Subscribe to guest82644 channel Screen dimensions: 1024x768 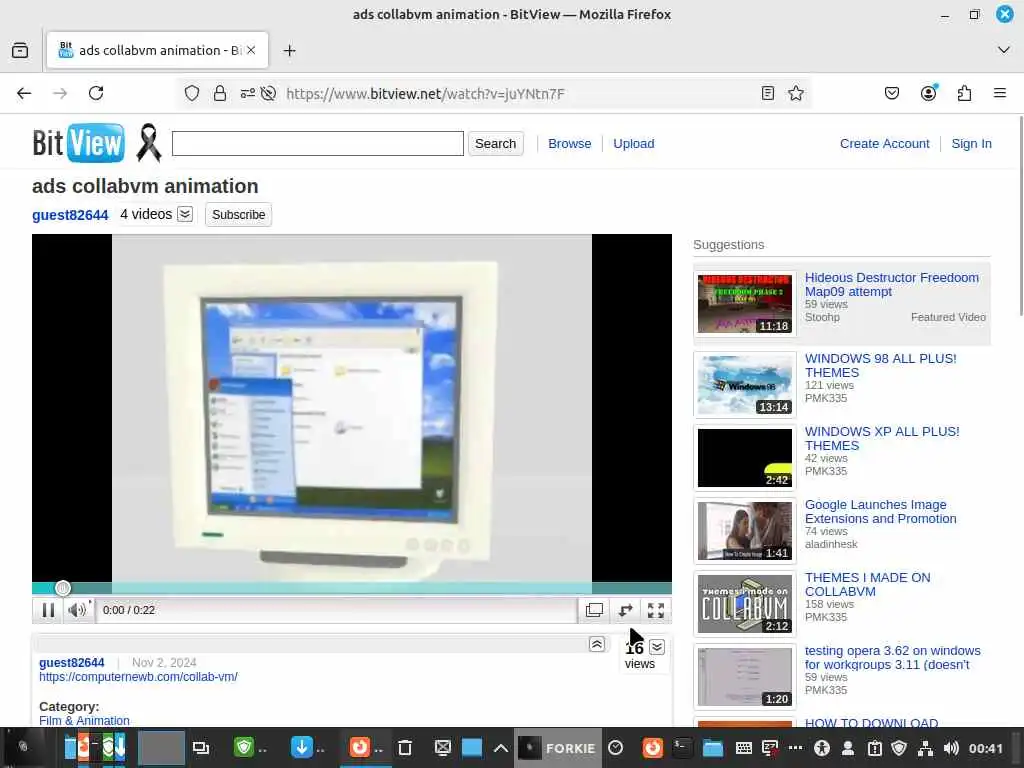[x=238, y=215]
